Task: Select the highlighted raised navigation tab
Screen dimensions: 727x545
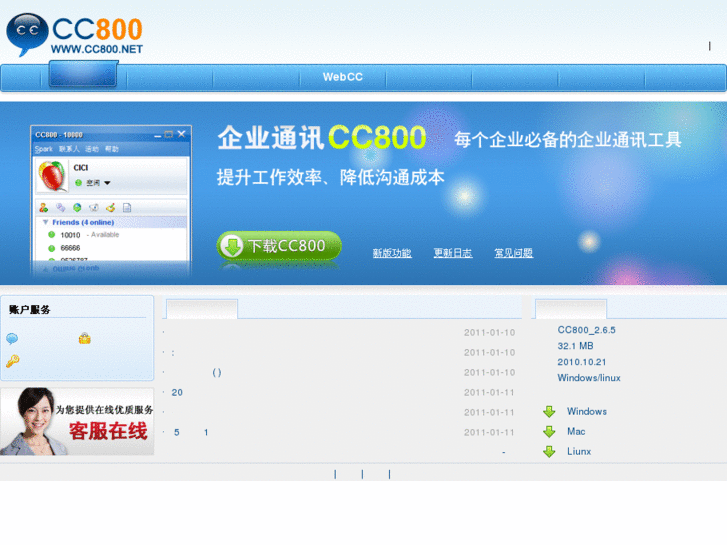Action: (x=83, y=74)
